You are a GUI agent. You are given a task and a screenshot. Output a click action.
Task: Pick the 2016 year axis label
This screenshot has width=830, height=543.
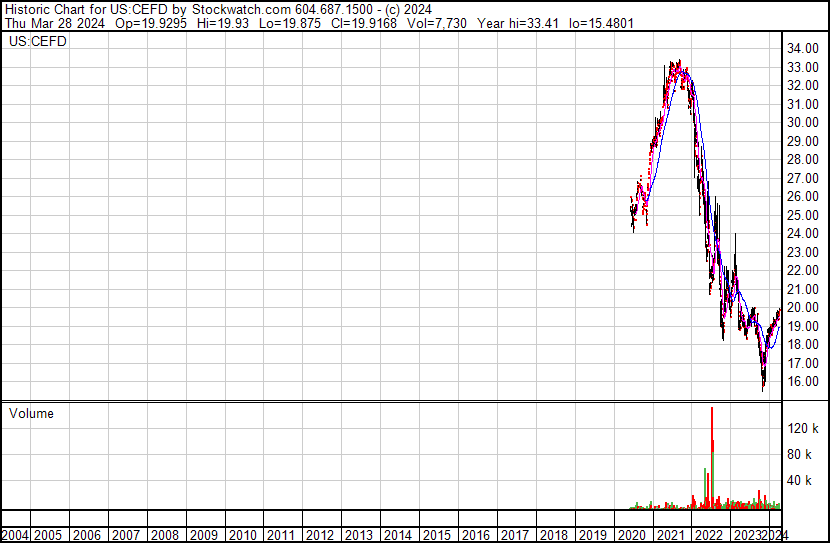[476, 535]
